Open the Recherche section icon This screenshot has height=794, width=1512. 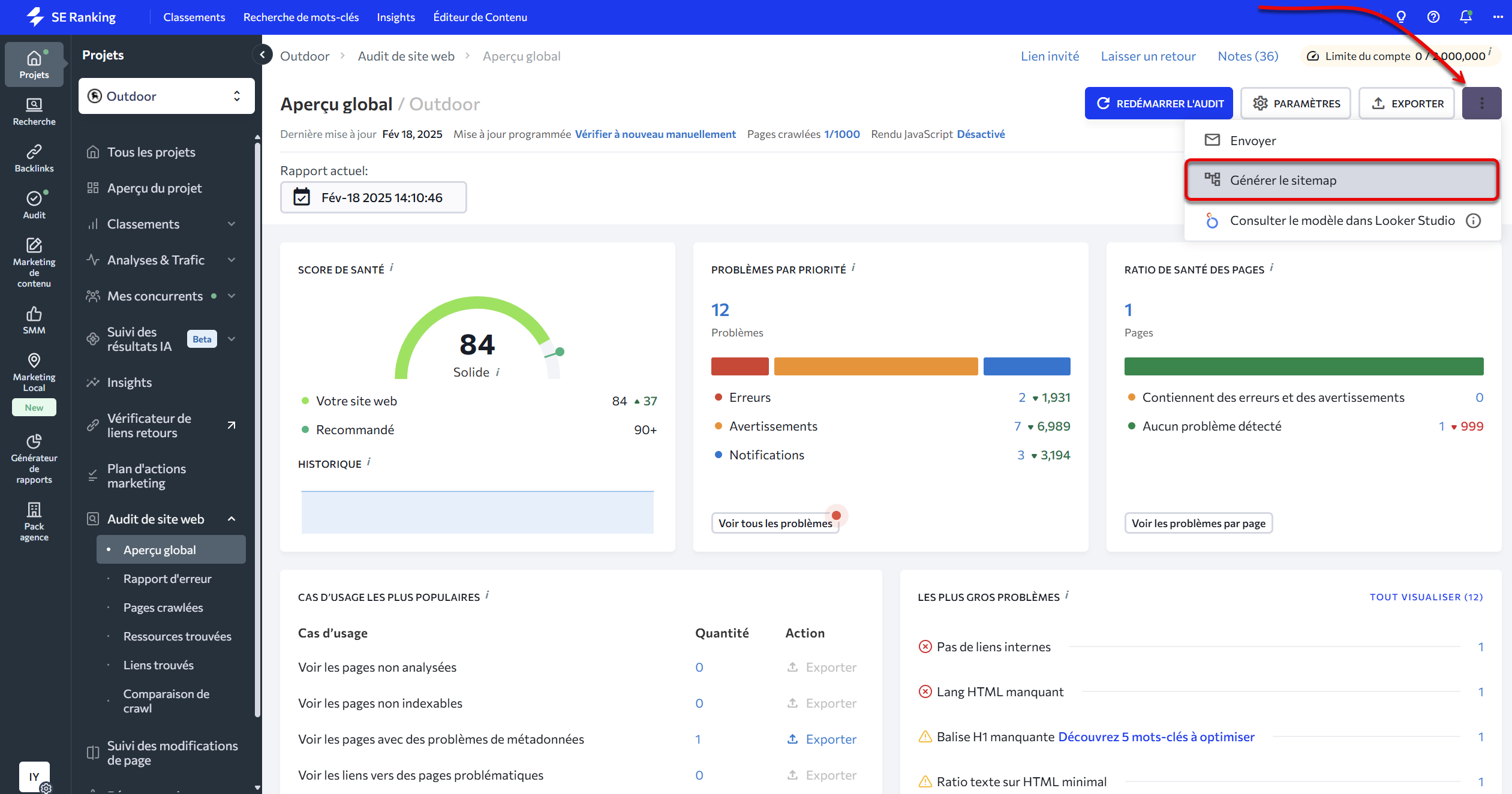(x=34, y=112)
